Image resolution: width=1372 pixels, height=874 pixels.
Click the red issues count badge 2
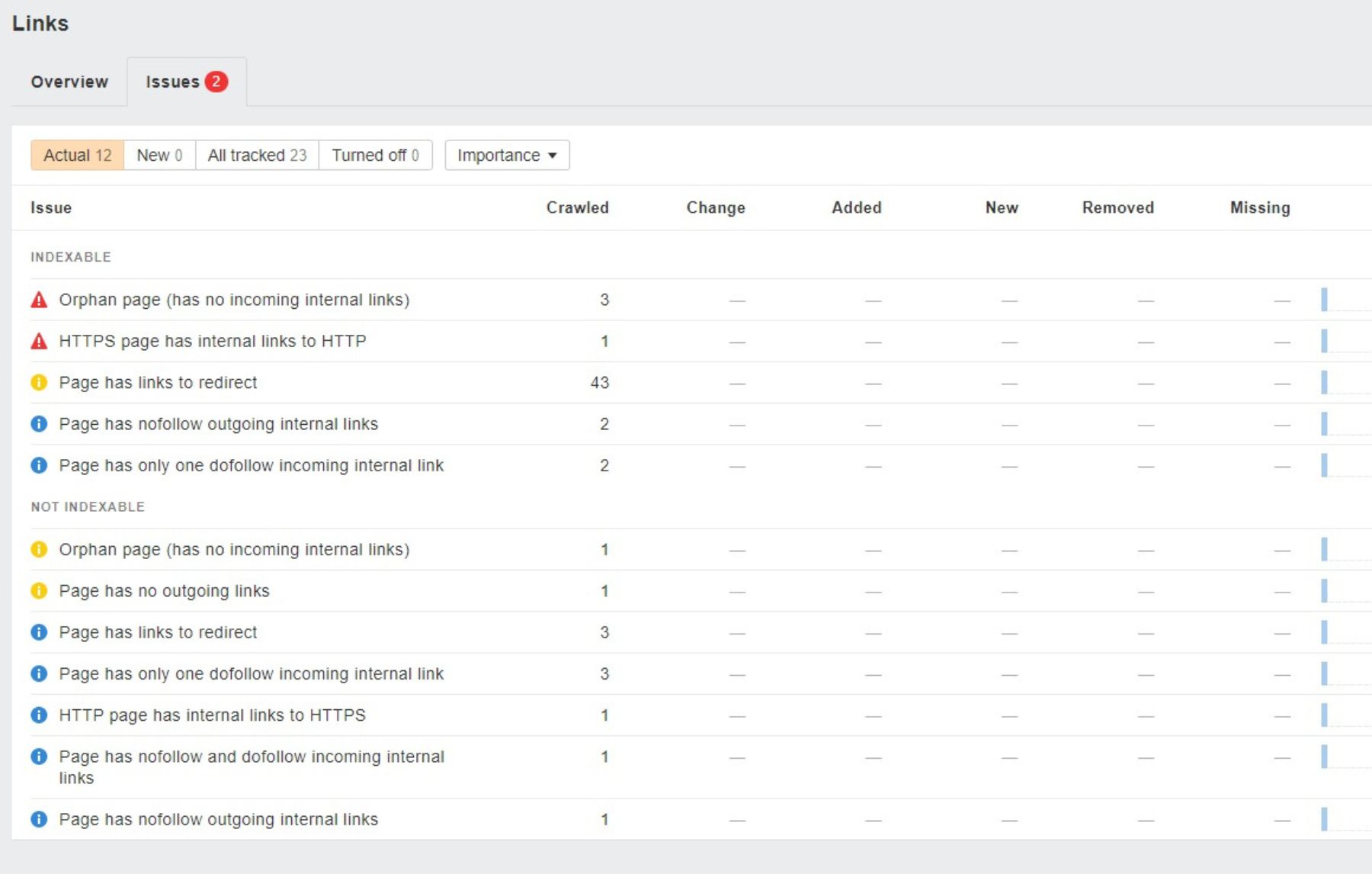[x=216, y=82]
